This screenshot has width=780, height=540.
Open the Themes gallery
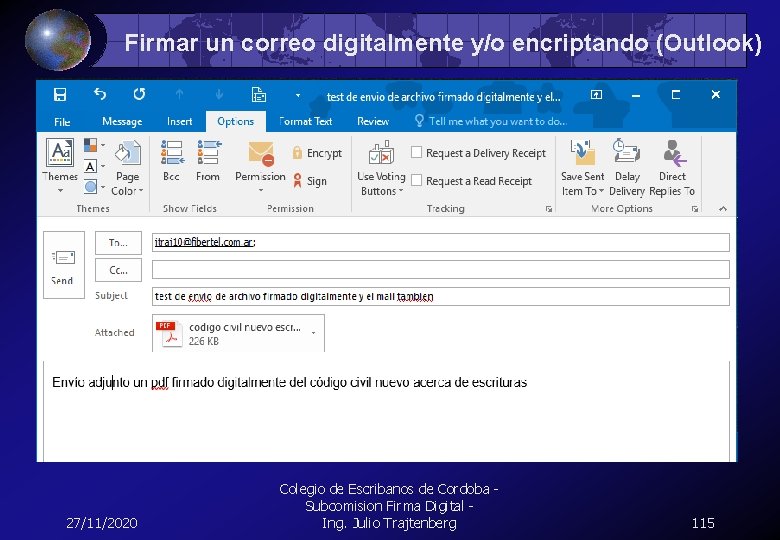point(60,166)
